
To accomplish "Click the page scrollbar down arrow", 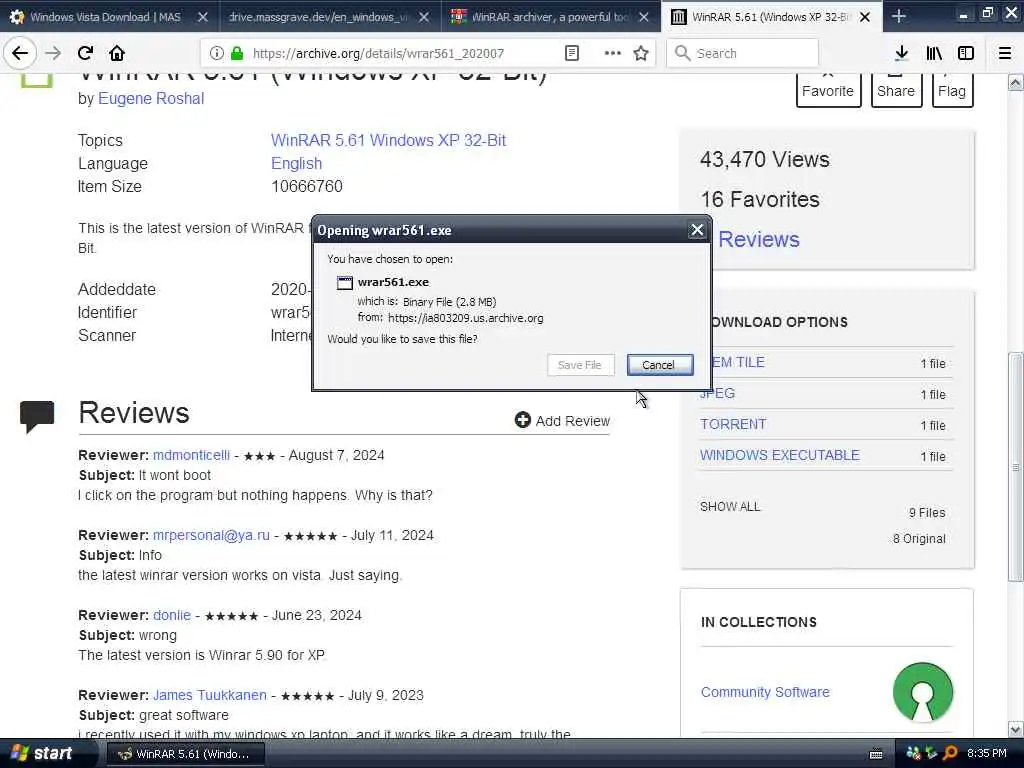I will [x=1016, y=729].
